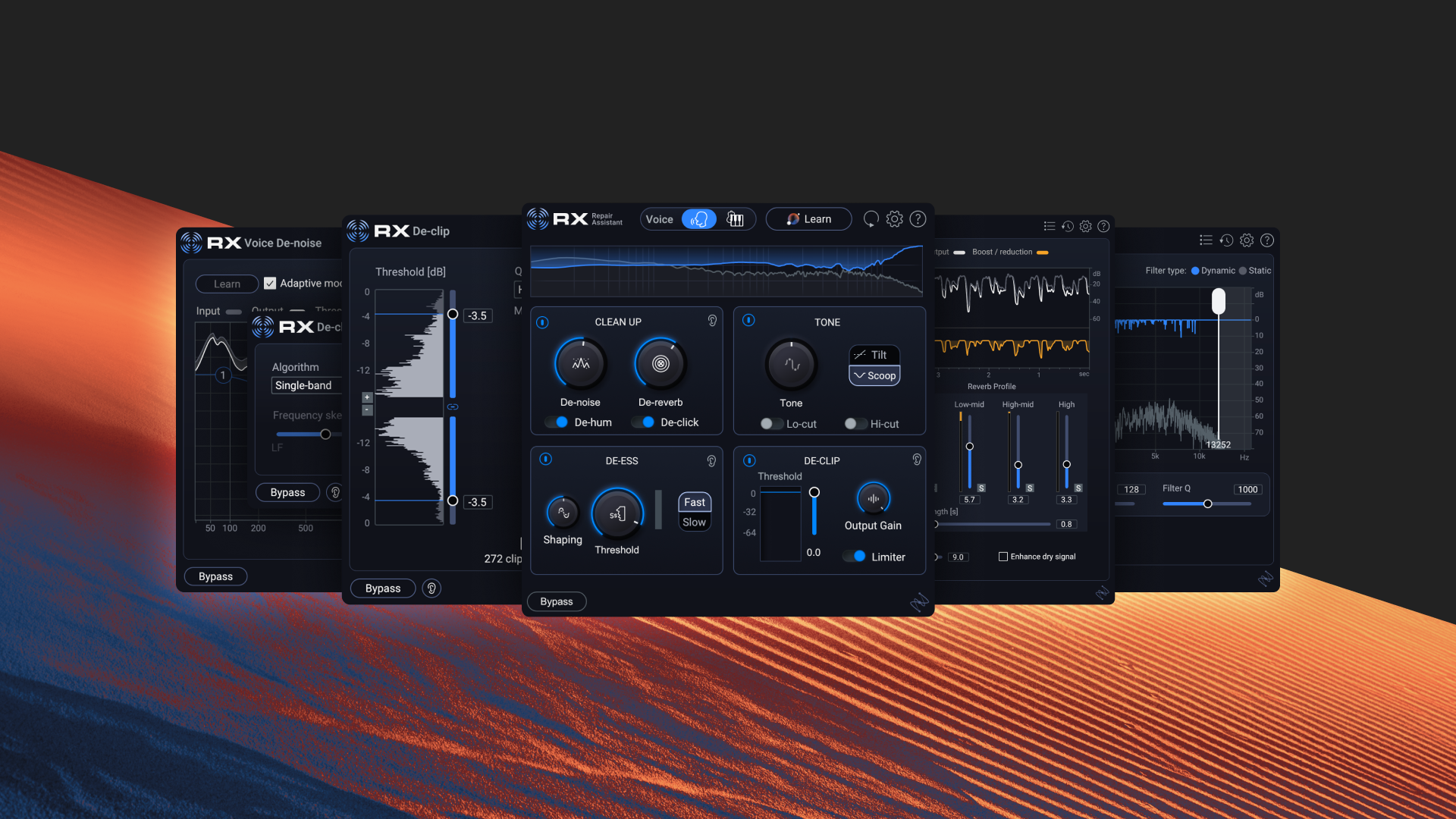Toggle the TONE module power icon
The image size is (1456, 819).
[x=748, y=320]
